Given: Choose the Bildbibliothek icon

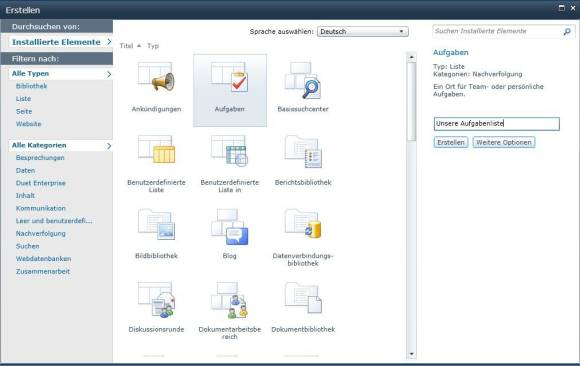Looking at the screenshot, I should pyautogui.click(x=156, y=224).
